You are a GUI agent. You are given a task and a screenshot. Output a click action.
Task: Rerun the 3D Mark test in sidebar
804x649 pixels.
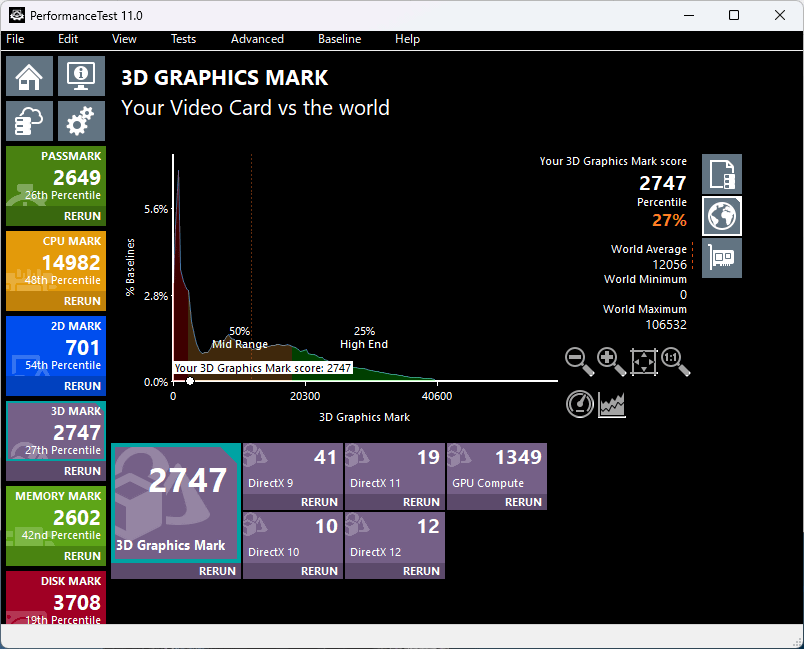82,471
